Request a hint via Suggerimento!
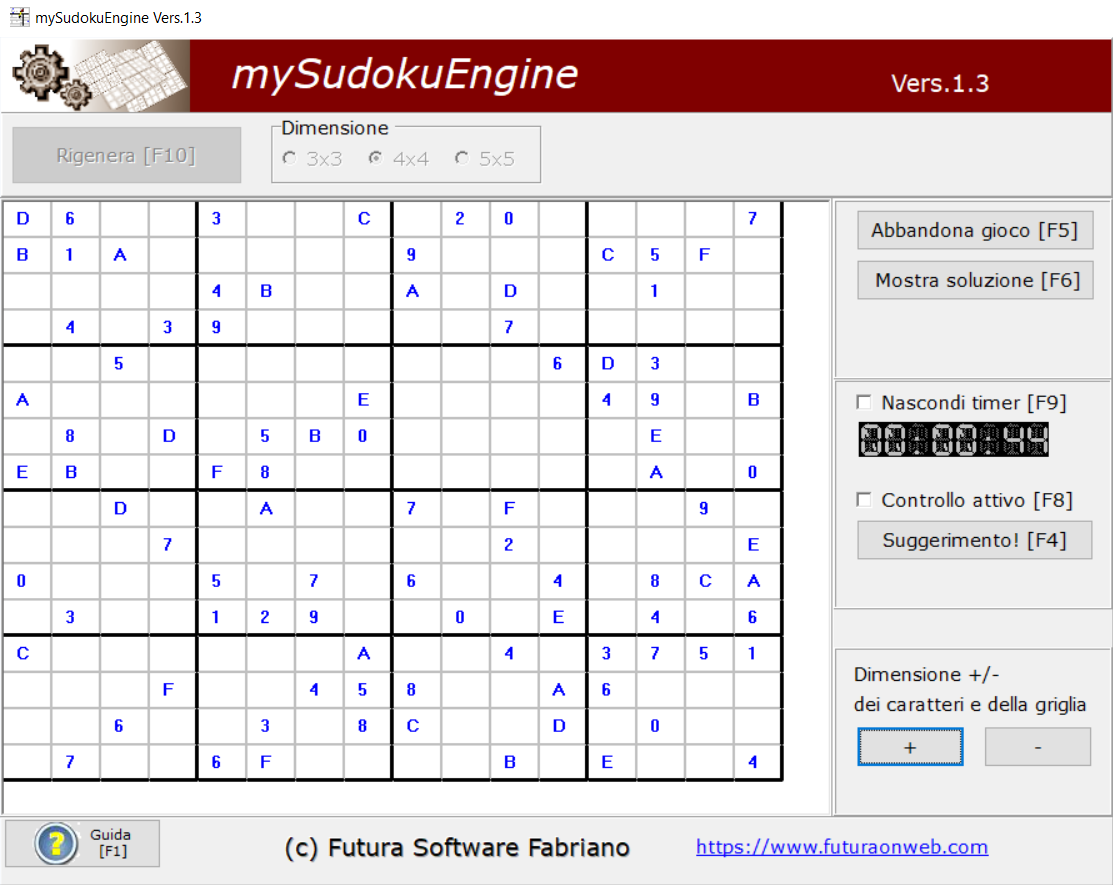 (974, 539)
